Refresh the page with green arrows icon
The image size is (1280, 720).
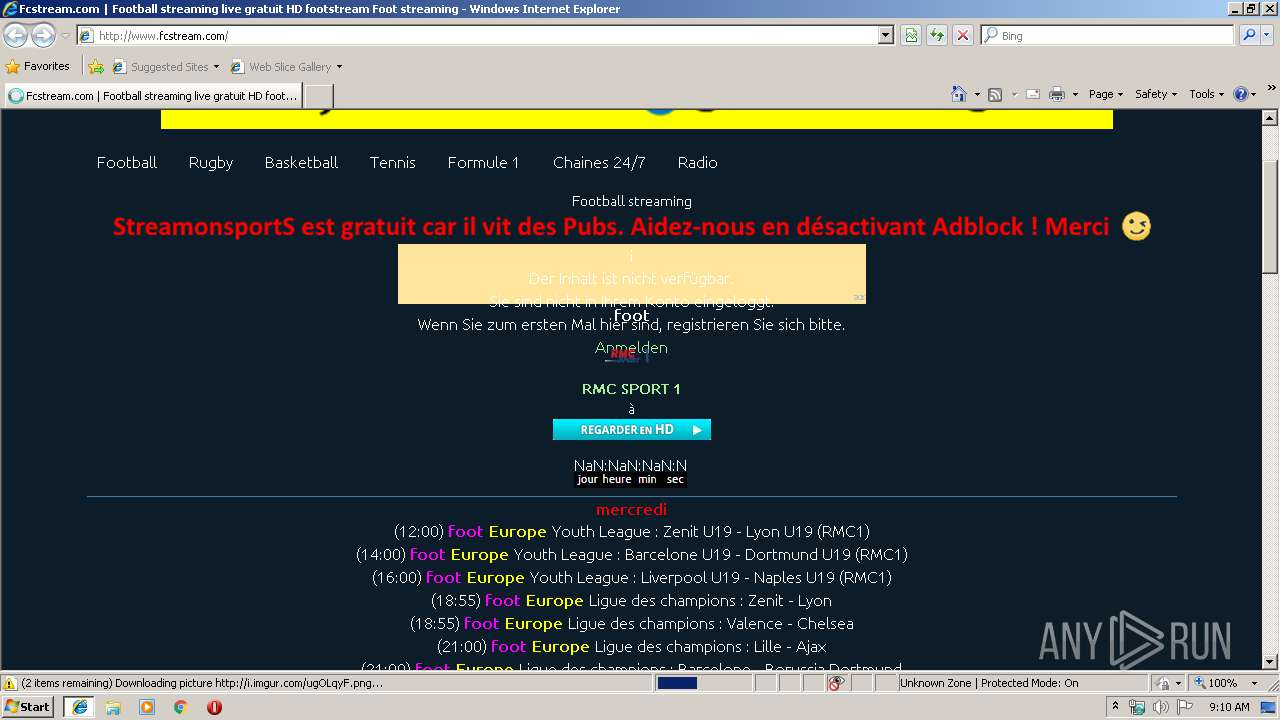pyautogui.click(x=937, y=35)
